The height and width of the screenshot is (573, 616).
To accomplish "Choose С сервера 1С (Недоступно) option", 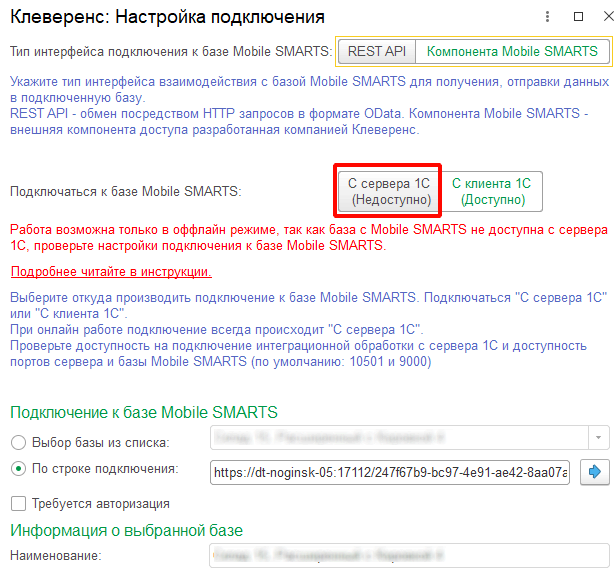I will 389,191.
